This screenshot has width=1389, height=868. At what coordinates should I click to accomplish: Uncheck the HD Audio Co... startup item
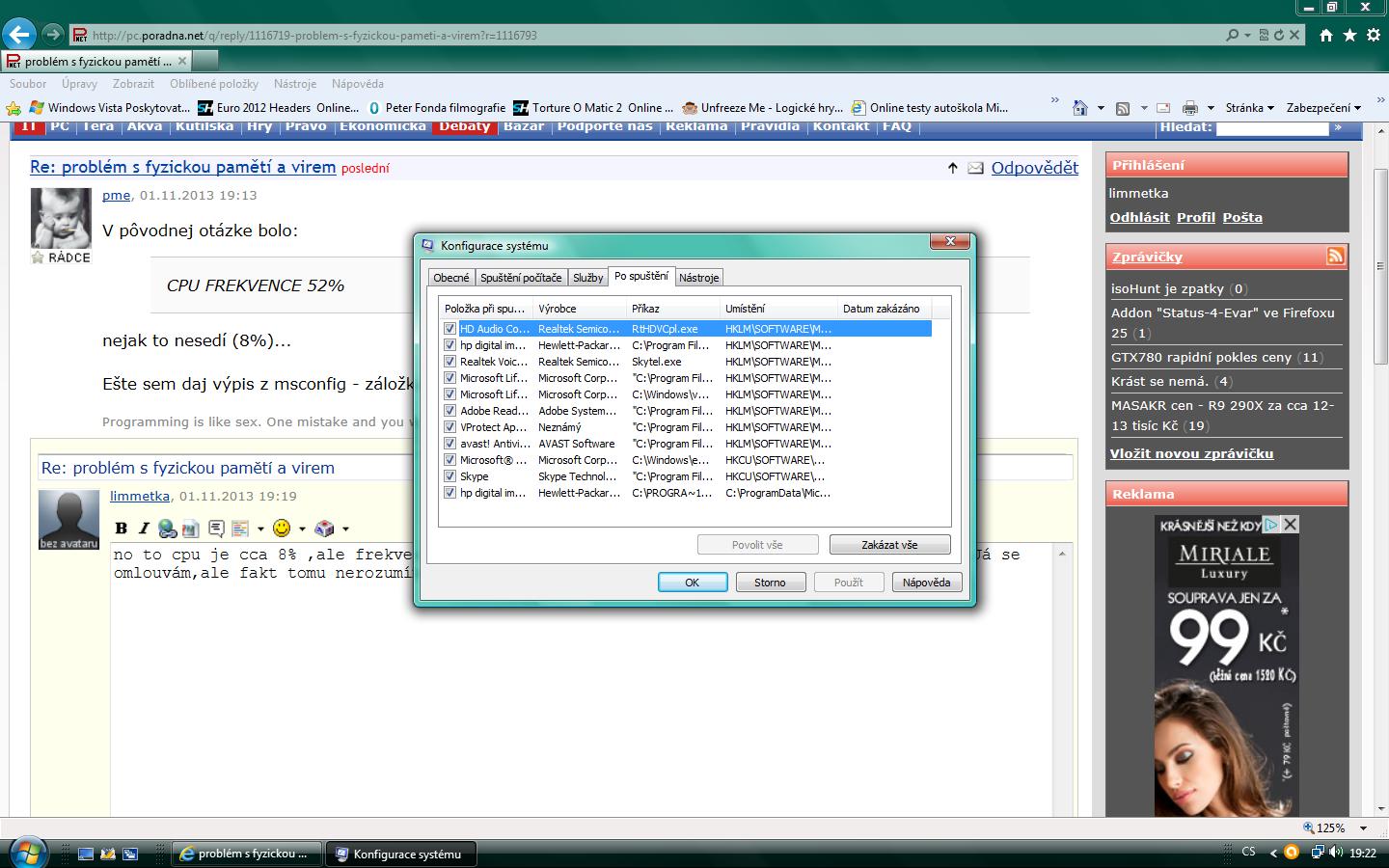(449, 329)
